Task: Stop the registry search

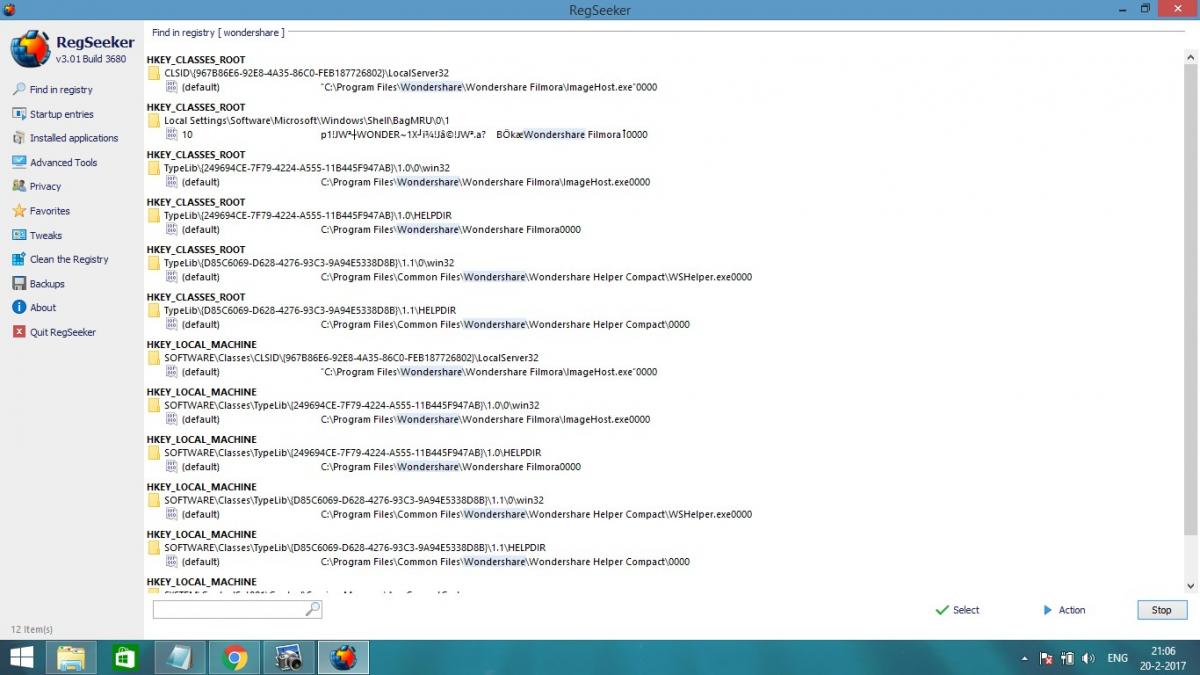Action: click(1162, 610)
